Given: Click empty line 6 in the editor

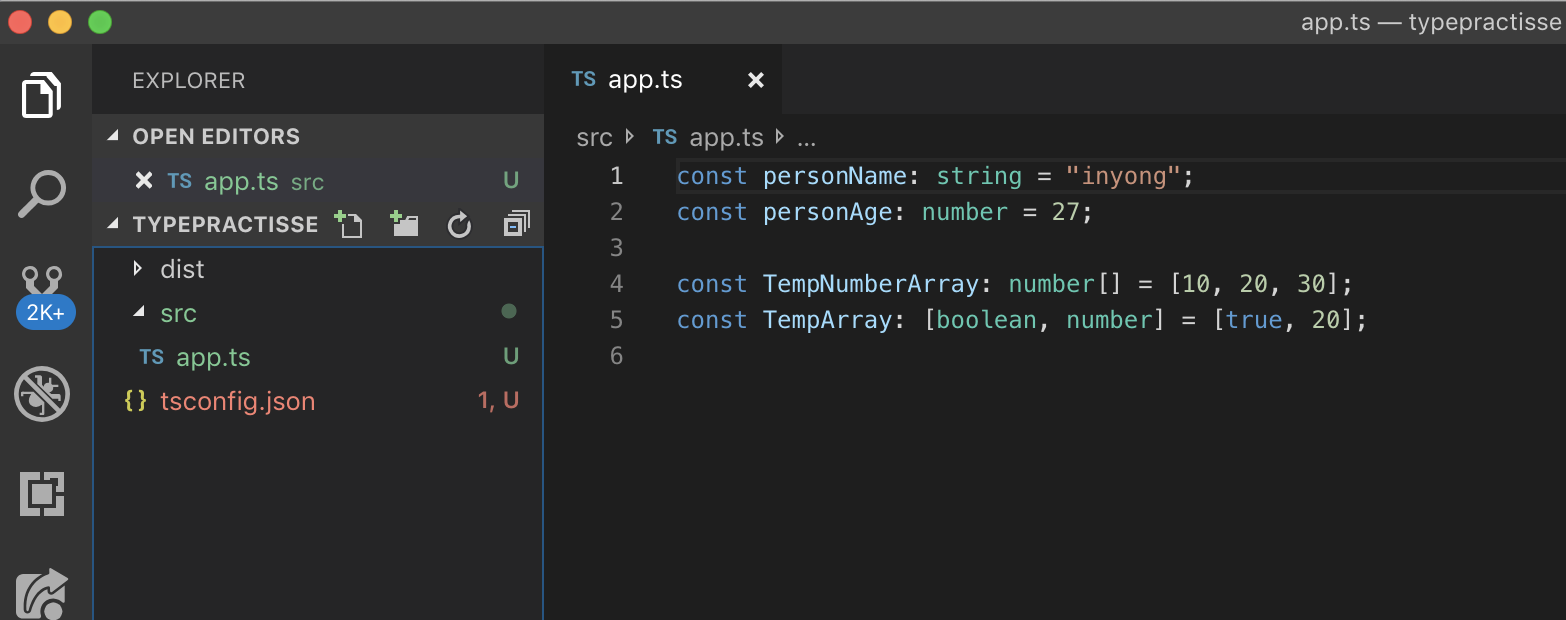Looking at the screenshot, I should point(1120,356).
